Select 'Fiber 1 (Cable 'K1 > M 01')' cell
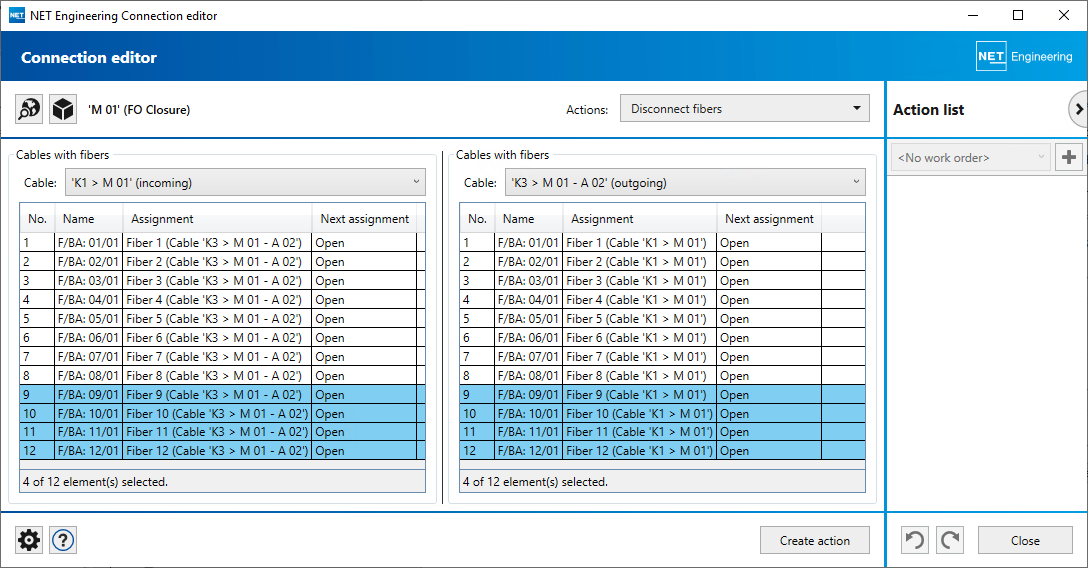1088x568 pixels. (640, 243)
